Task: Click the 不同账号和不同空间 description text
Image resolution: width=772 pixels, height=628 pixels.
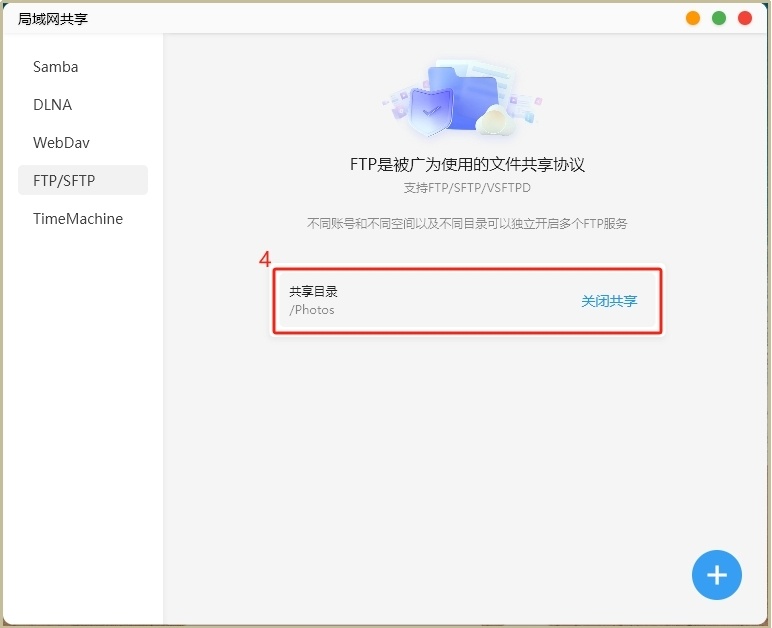Action: coord(467,223)
